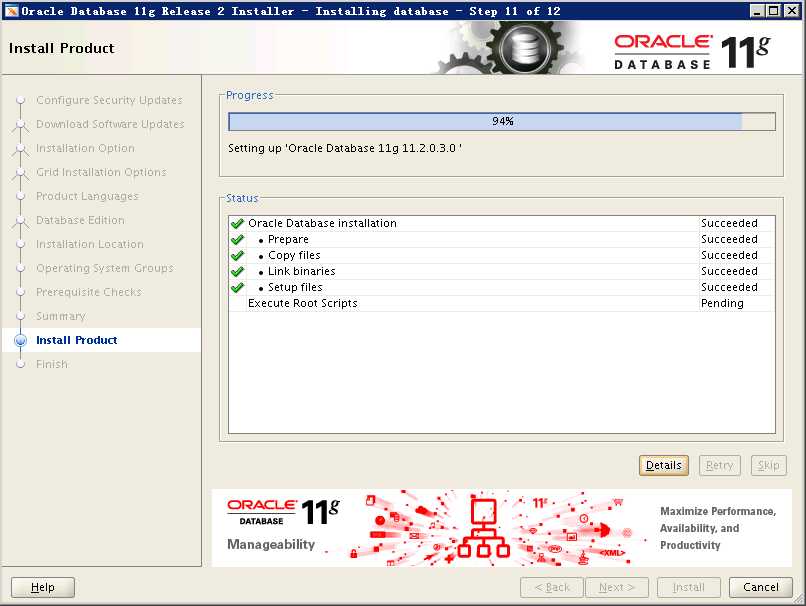Select the Copy files status row
806x606 pixels.
click(502, 255)
